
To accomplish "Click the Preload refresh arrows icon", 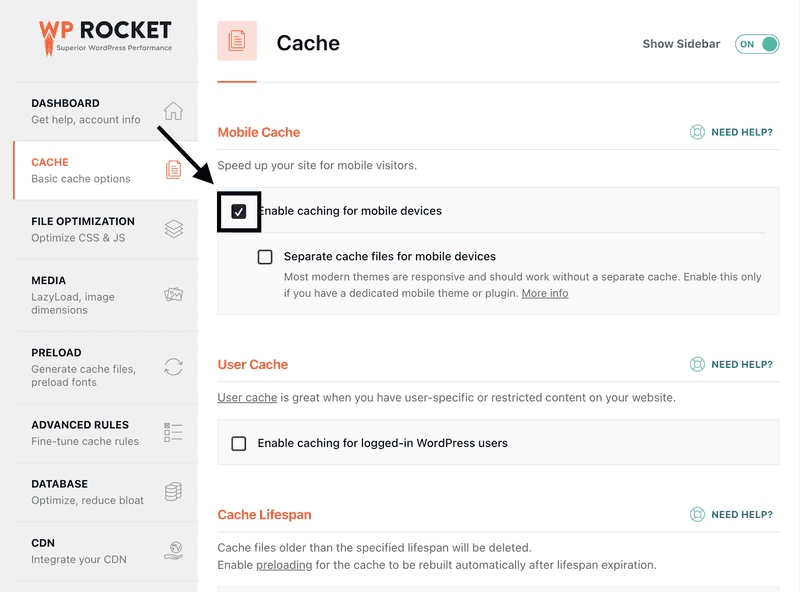I will [x=173, y=366].
